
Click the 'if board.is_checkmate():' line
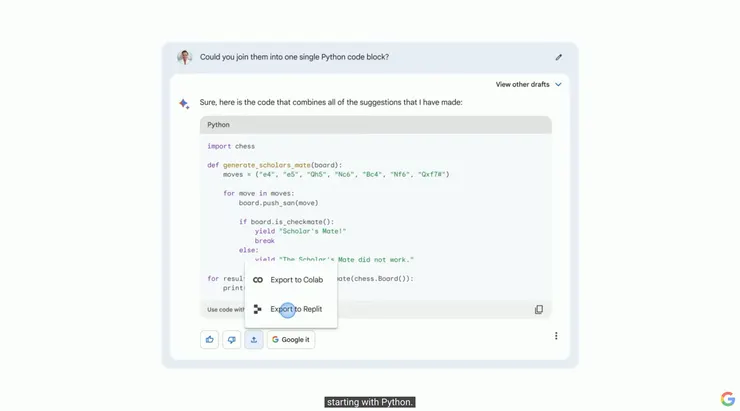[x=286, y=222]
